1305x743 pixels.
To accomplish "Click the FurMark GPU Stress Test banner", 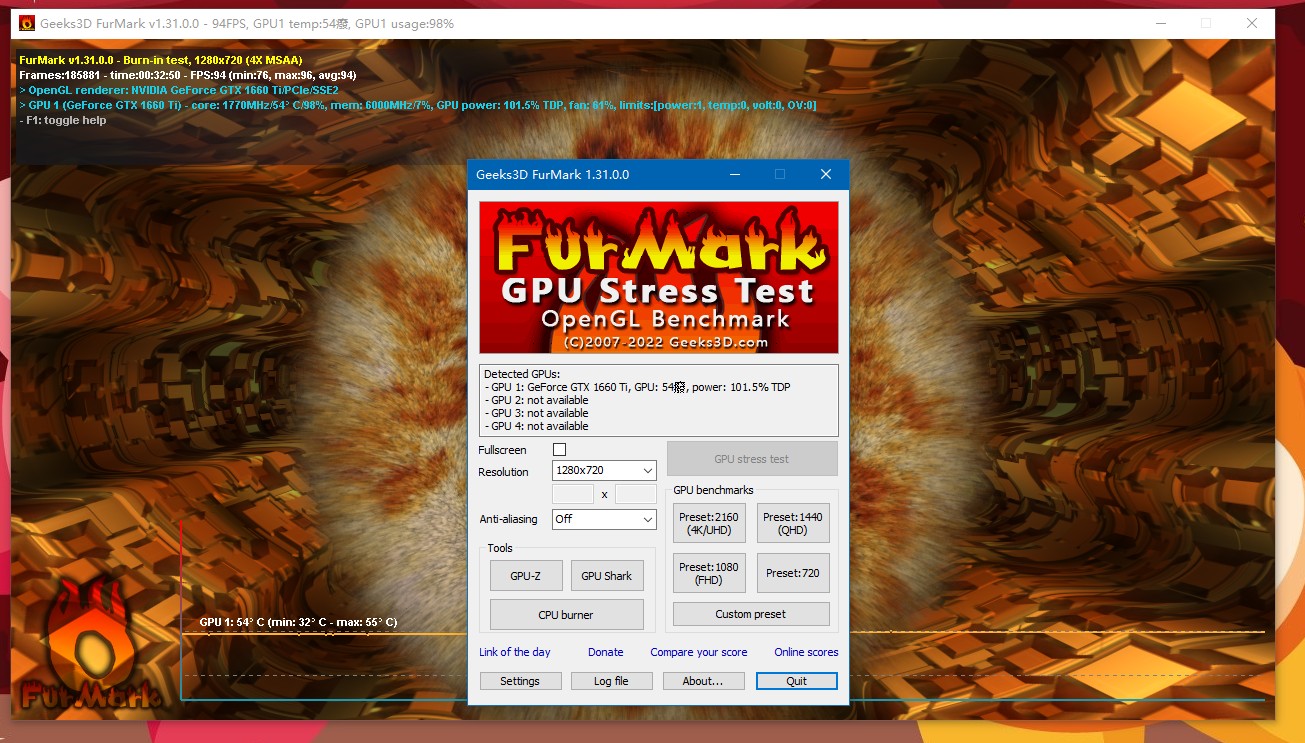I will (x=659, y=277).
